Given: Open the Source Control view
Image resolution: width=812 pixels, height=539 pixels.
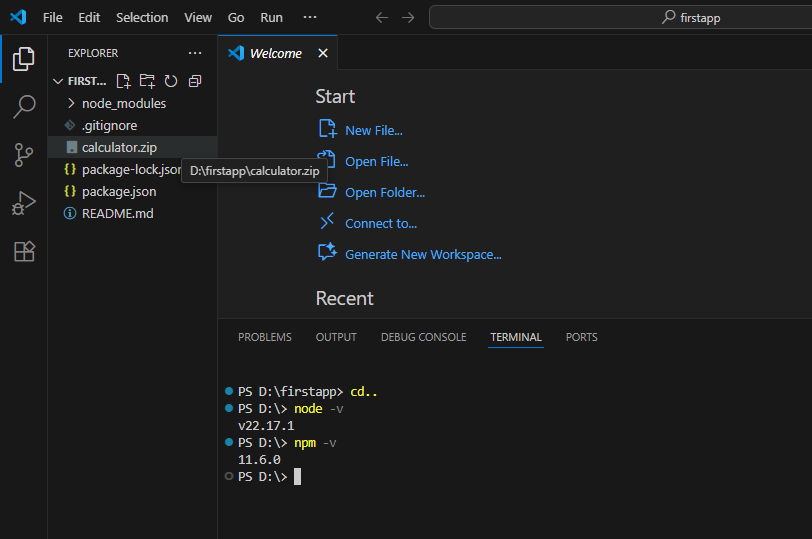Looking at the screenshot, I should pos(24,155).
